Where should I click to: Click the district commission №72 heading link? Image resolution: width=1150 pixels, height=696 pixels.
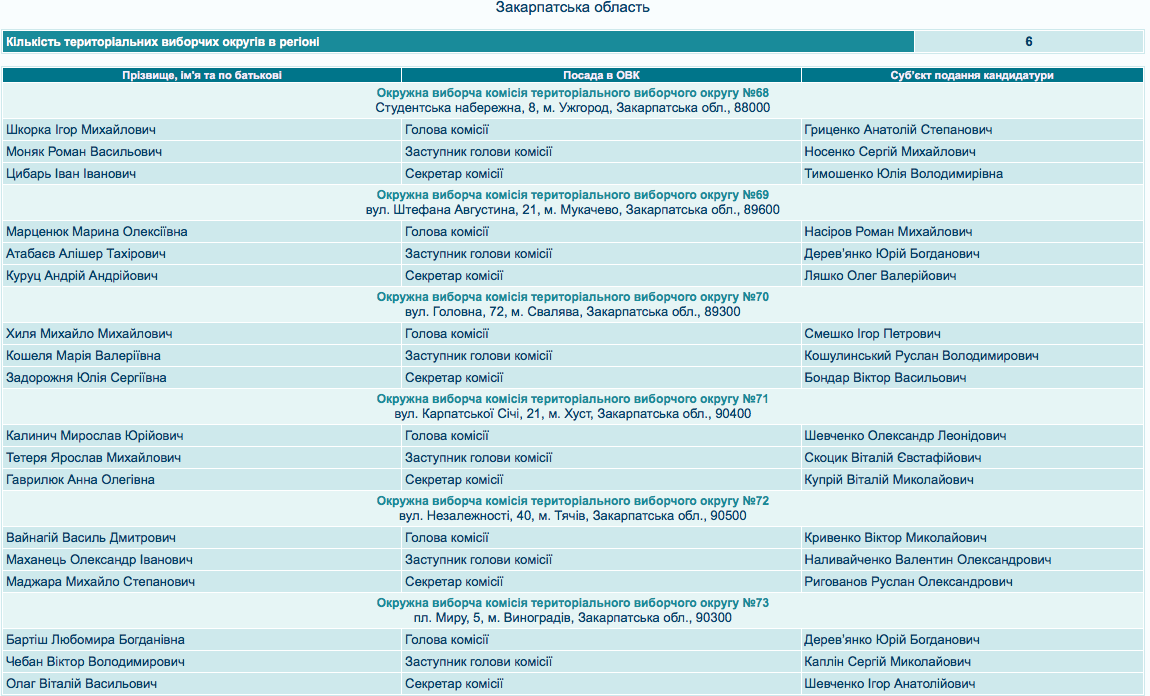point(572,501)
